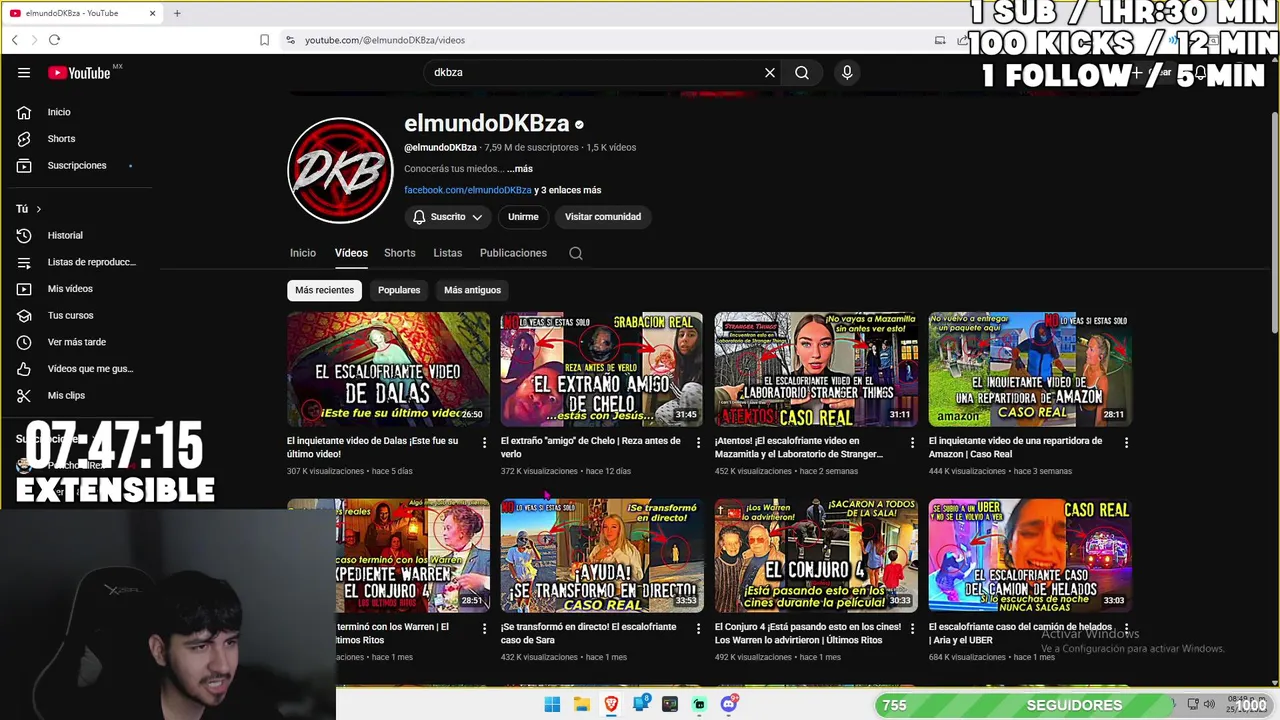Open '¡Se transformó en directo!' title

(589, 633)
